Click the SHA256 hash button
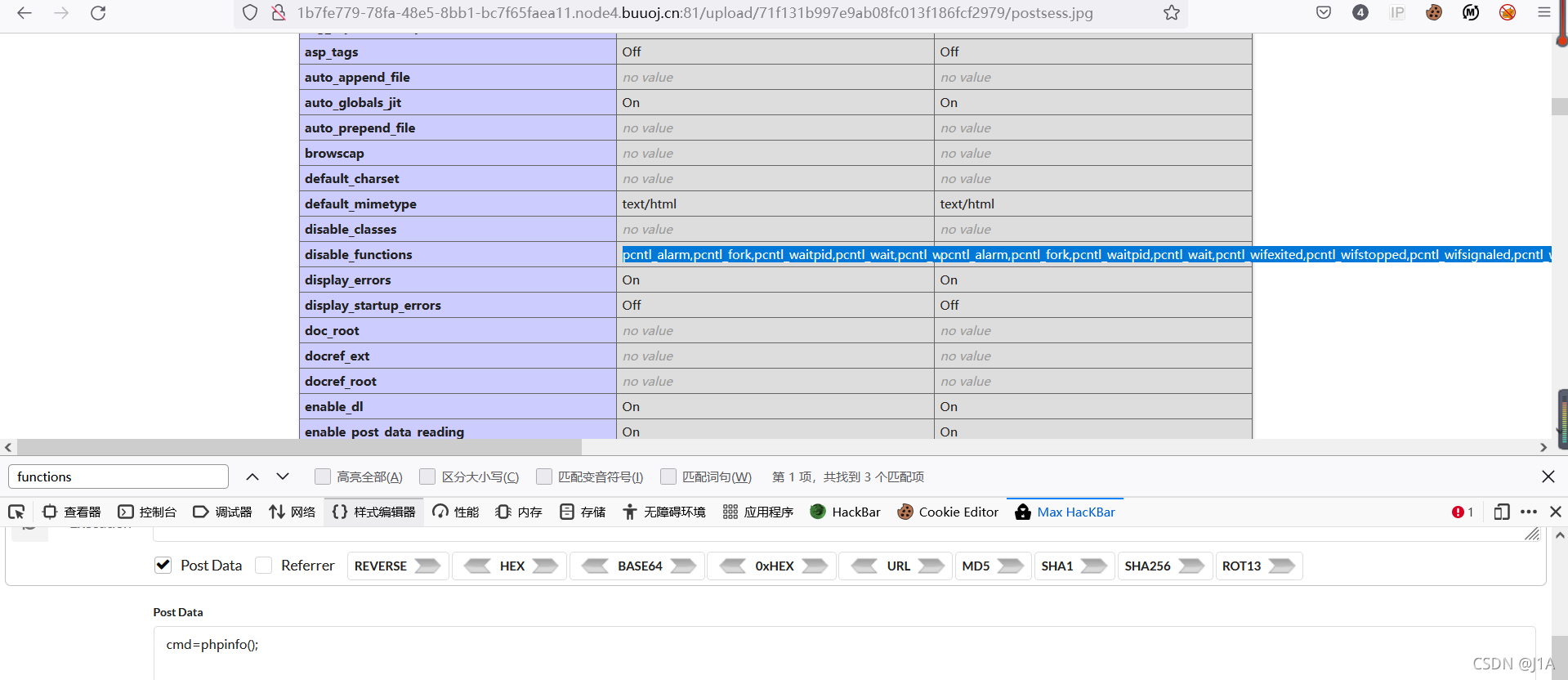Viewport: 1568px width, 680px height. click(1164, 566)
